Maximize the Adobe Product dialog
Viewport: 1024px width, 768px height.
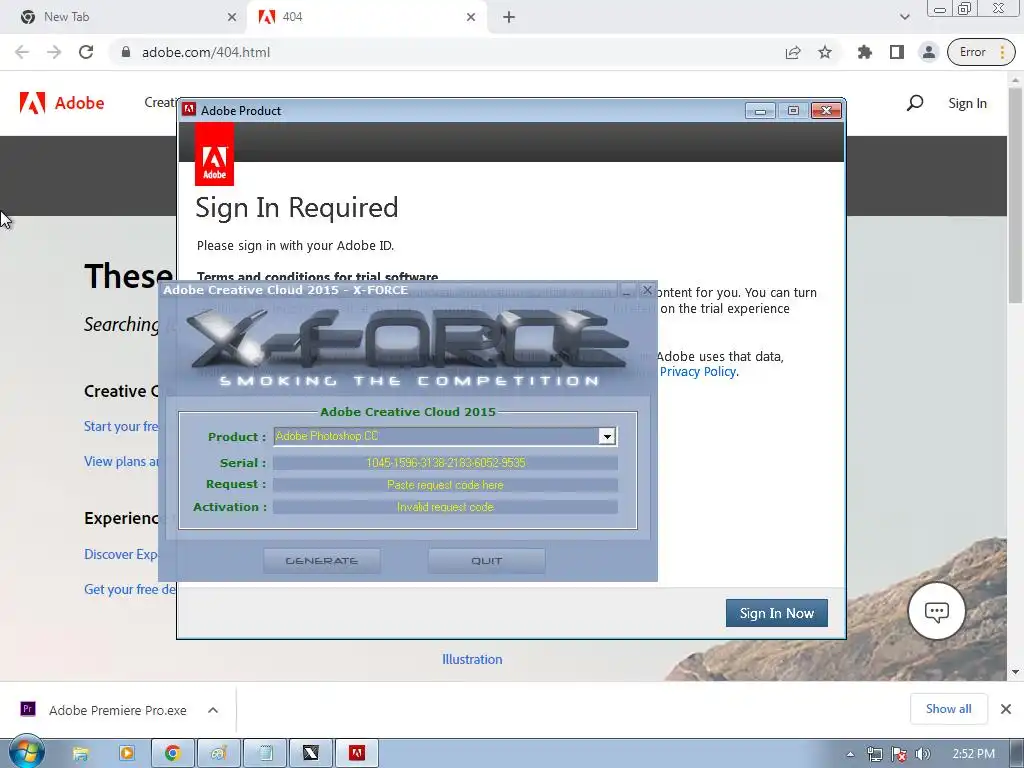[x=793, y=110]
